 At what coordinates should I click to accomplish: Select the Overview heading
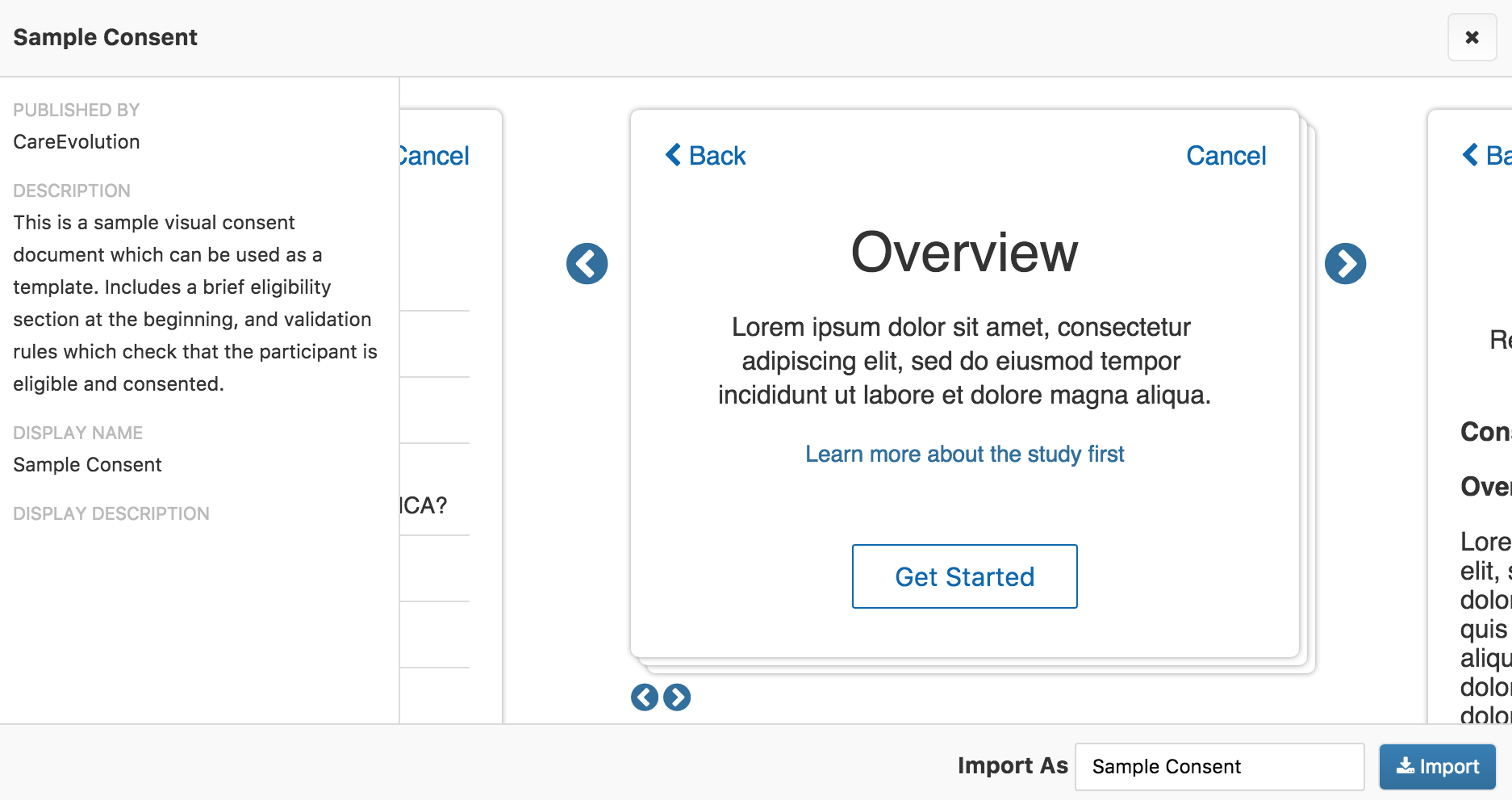[x=964, y=253]
